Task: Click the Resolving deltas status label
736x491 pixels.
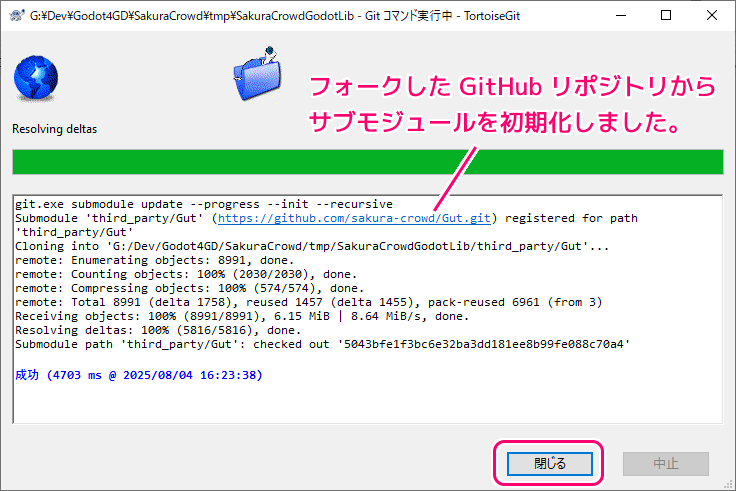Action: [x=54, y=129]
